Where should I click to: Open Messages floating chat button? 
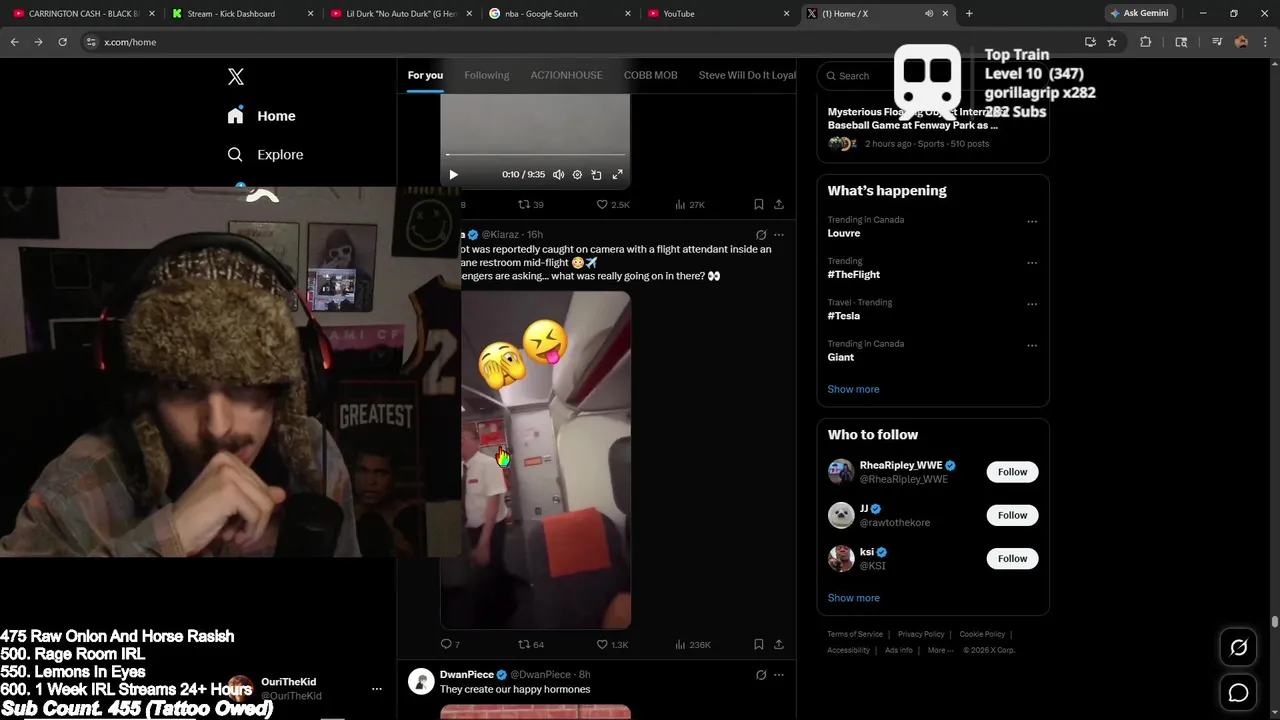click(x=1238, y=692)
